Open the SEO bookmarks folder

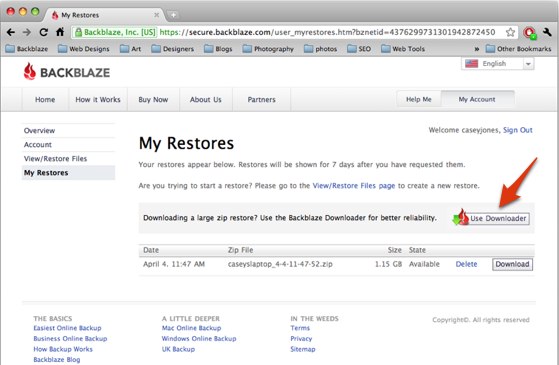(359, 49)
